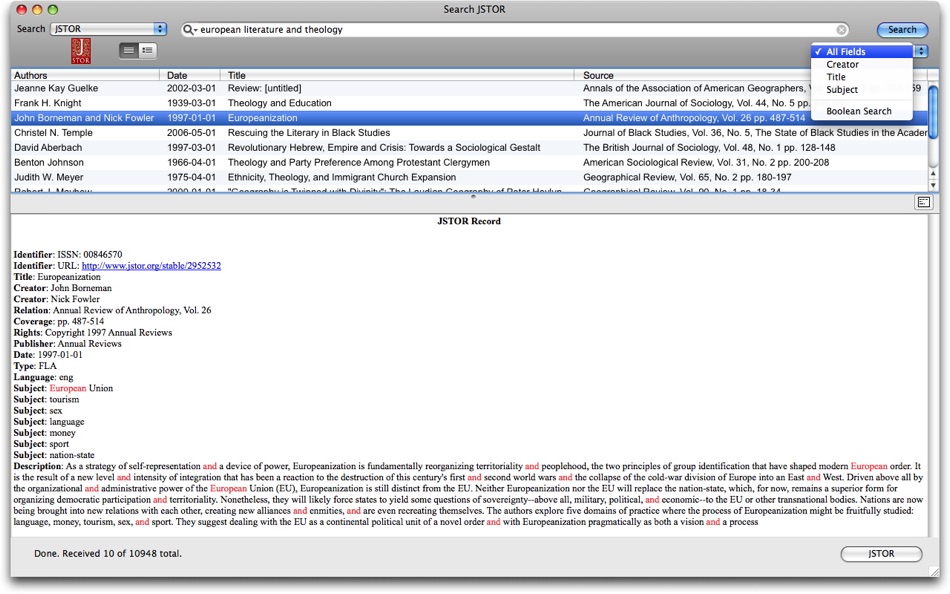Select the John Borneman and Nick Fowler row
This screenshot has width=950, height=594.
pos(470,118)
